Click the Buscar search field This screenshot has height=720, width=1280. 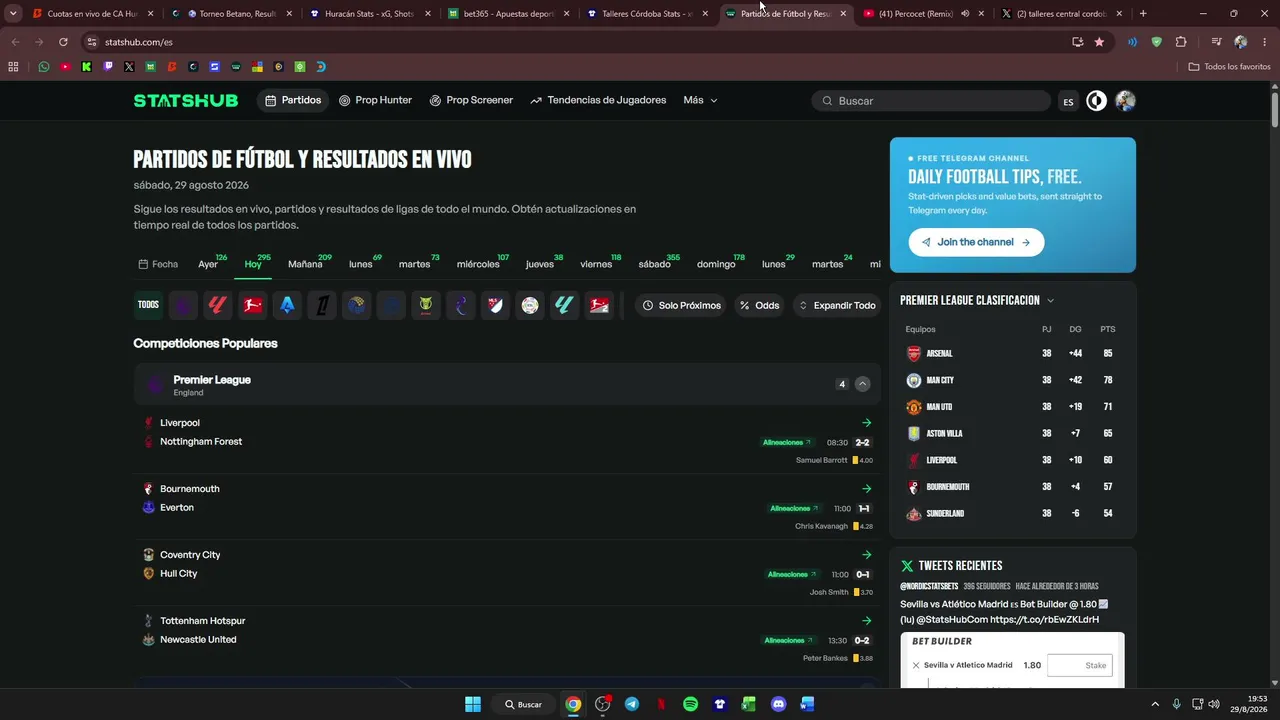click(932, 101)
